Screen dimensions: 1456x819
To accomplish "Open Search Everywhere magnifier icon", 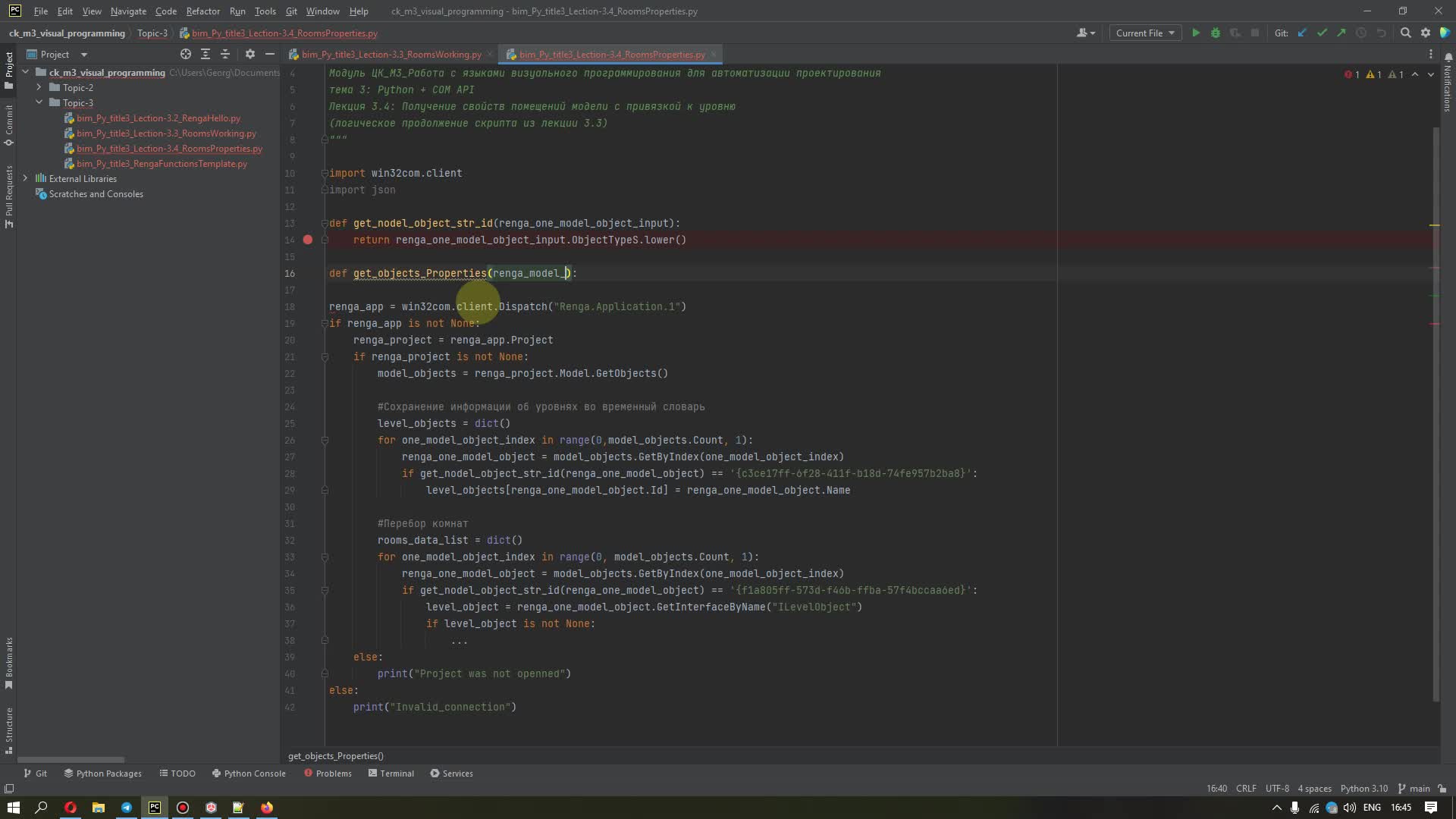I will coord(1405,33).
